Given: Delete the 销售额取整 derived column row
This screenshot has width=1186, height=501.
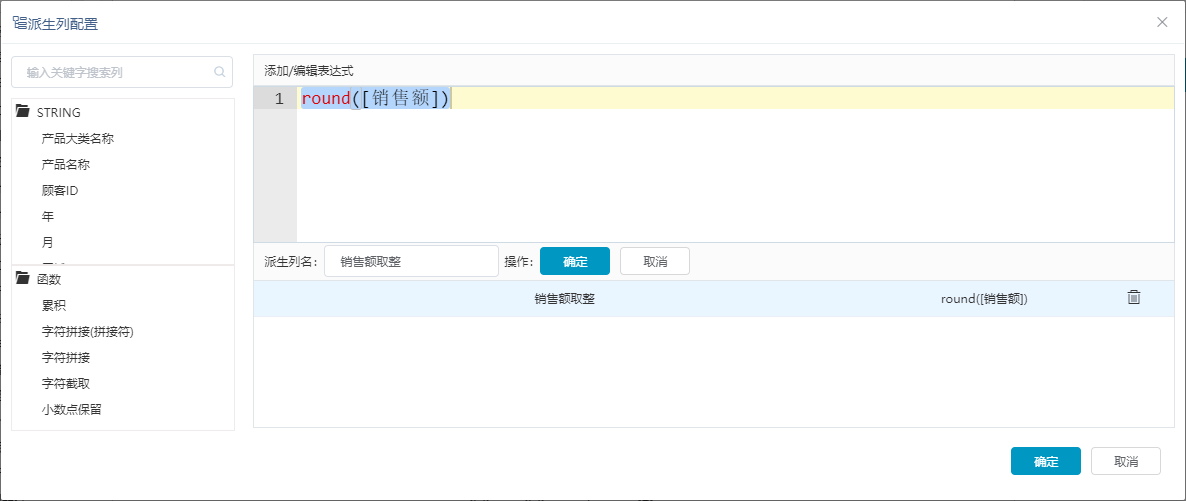Looking at the screenshot, I should click(x=1133, y=297).
